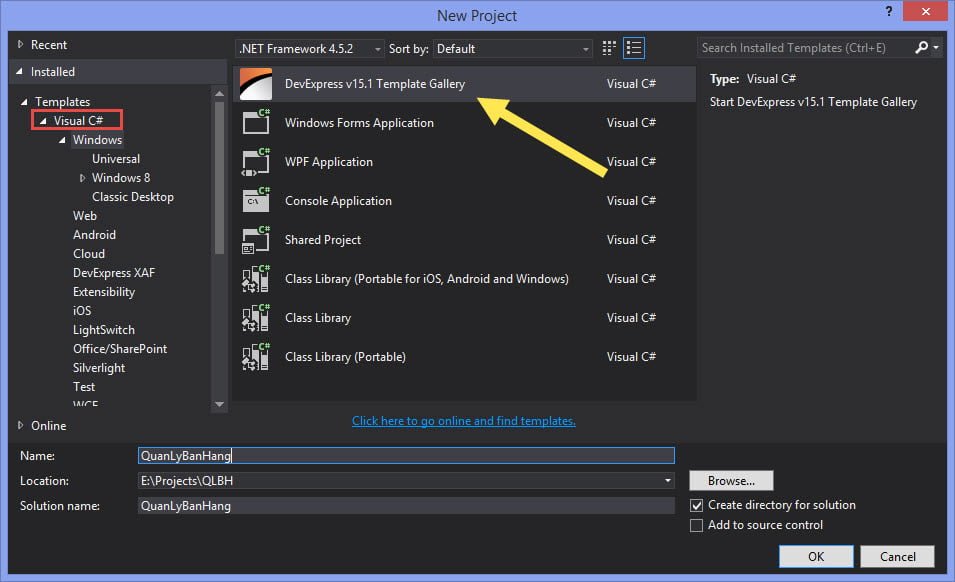955x582 pixels.
Task: Click the project Name text field
Action: (x=405, y=456)
